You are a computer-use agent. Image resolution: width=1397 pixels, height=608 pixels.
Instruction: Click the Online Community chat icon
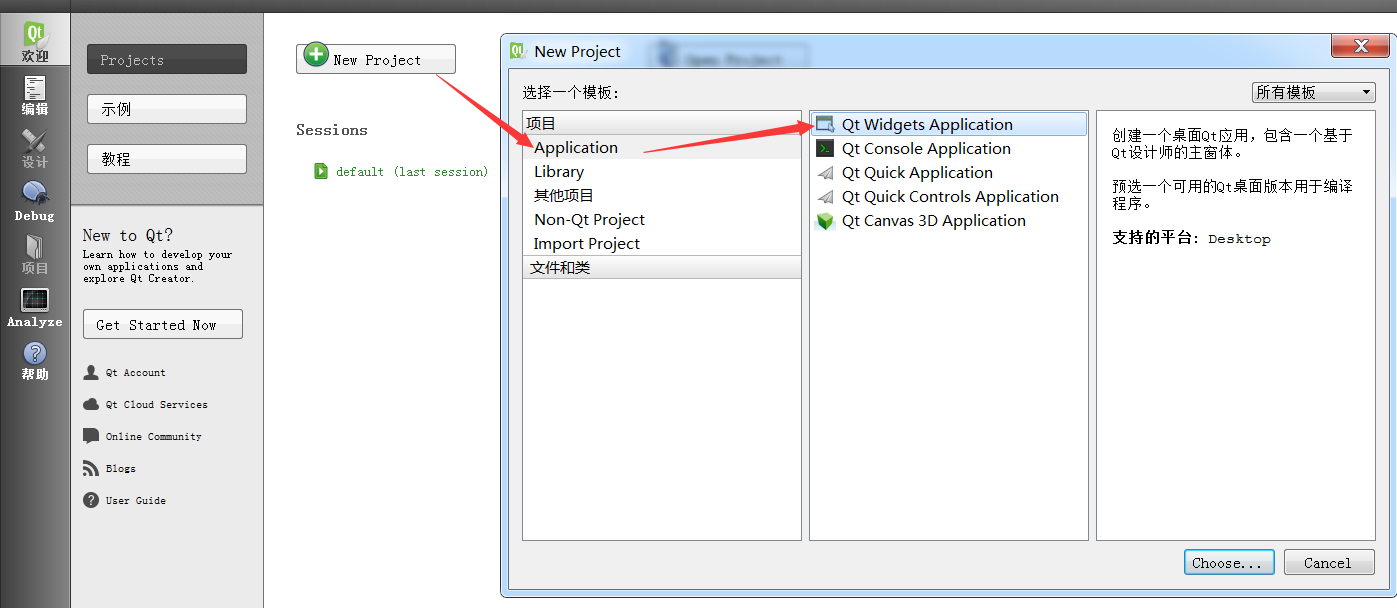91,436
